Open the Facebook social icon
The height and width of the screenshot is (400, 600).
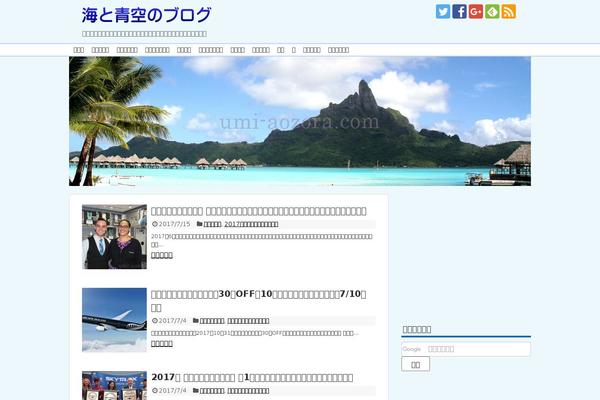(x=459, y=11)
